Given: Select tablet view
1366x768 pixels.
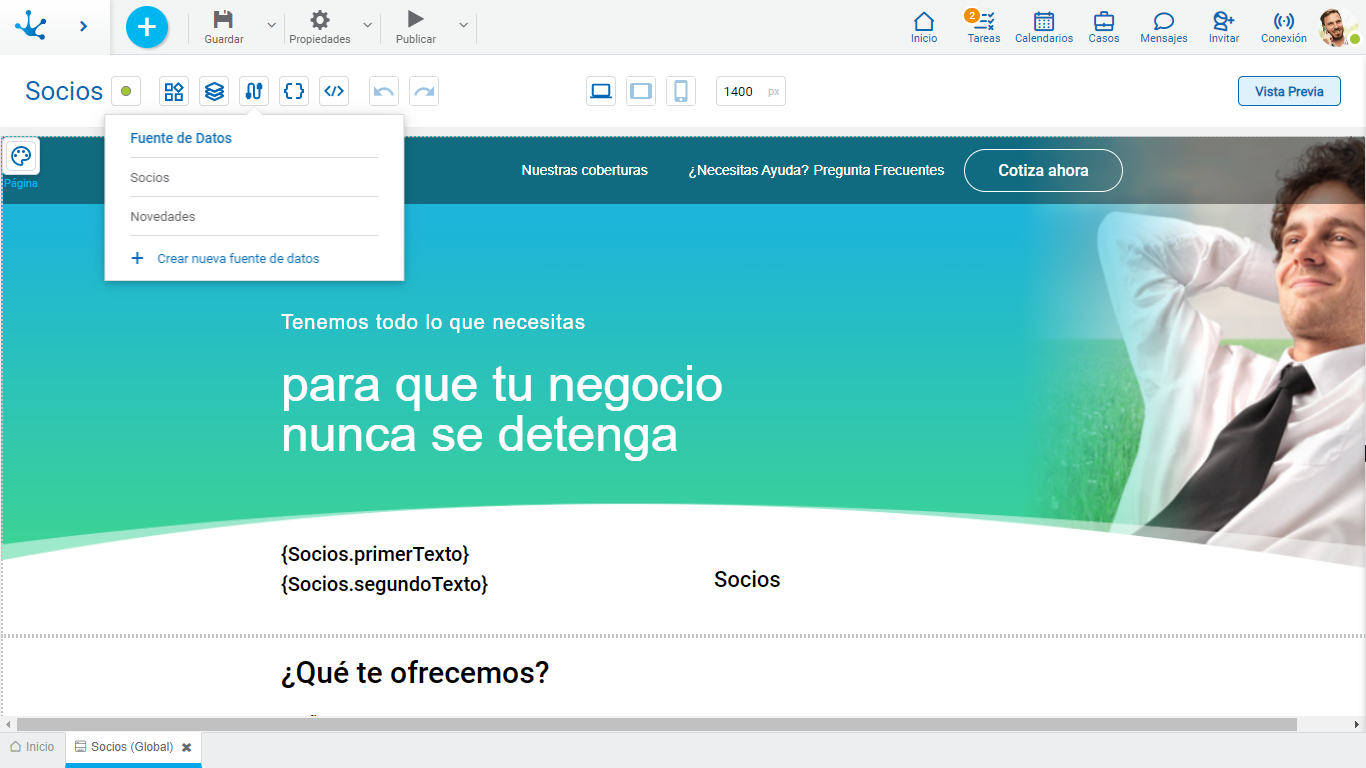Looking at the screenshot, I should [641, 91].
